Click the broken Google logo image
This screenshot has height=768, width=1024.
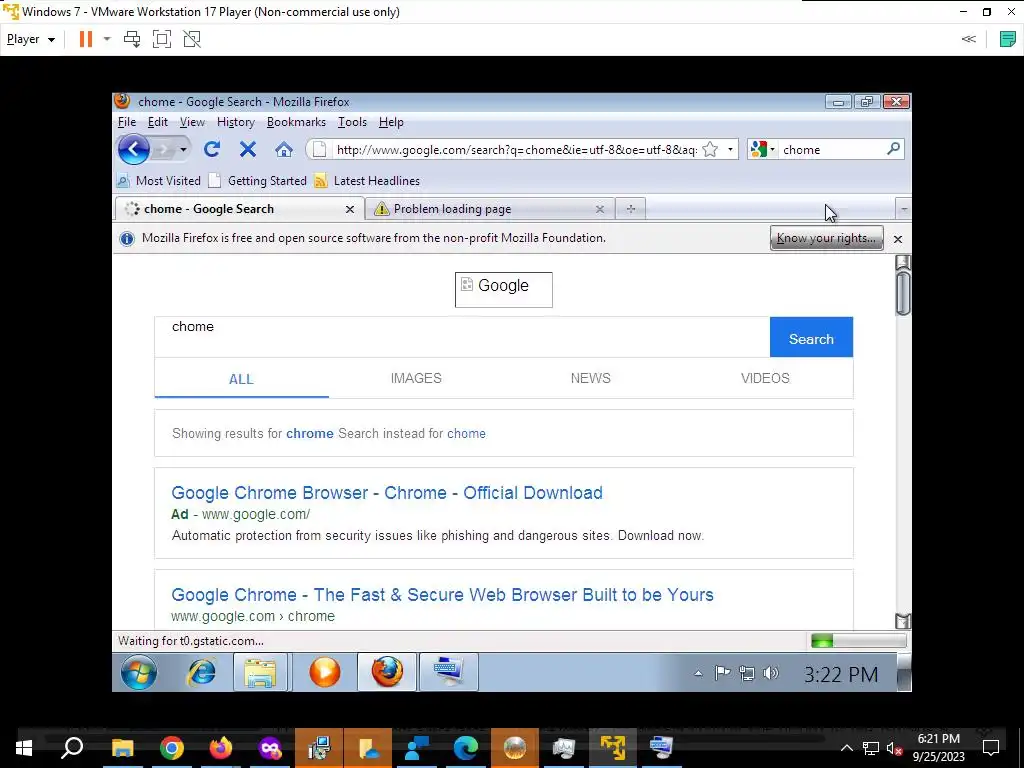coord(504,289)
